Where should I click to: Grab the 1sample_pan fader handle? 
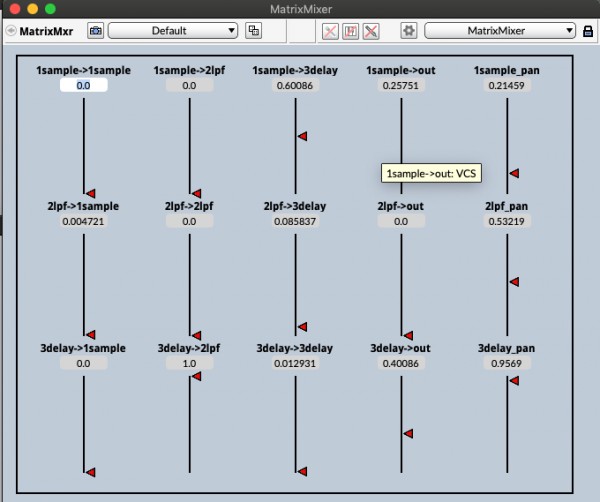pos(514,173)
